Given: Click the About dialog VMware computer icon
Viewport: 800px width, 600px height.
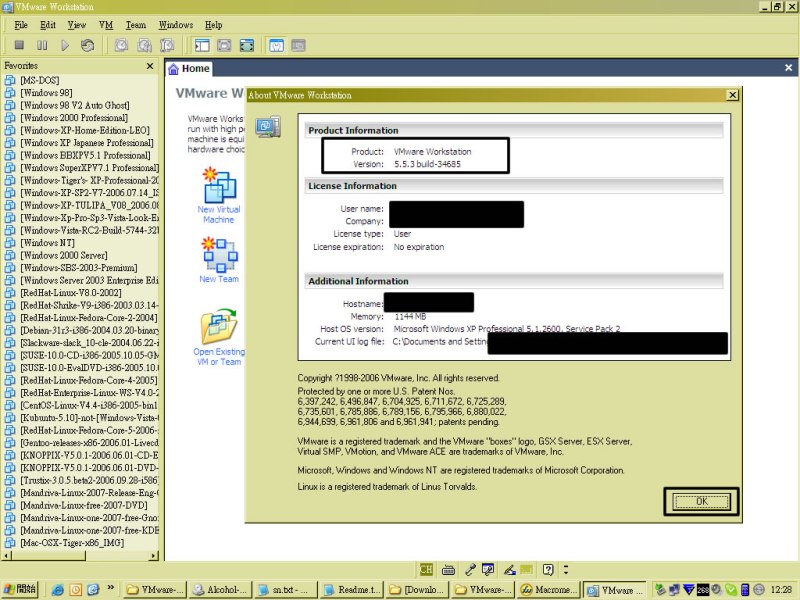Looking at the screenshot, I should click(x=268, y=127).
